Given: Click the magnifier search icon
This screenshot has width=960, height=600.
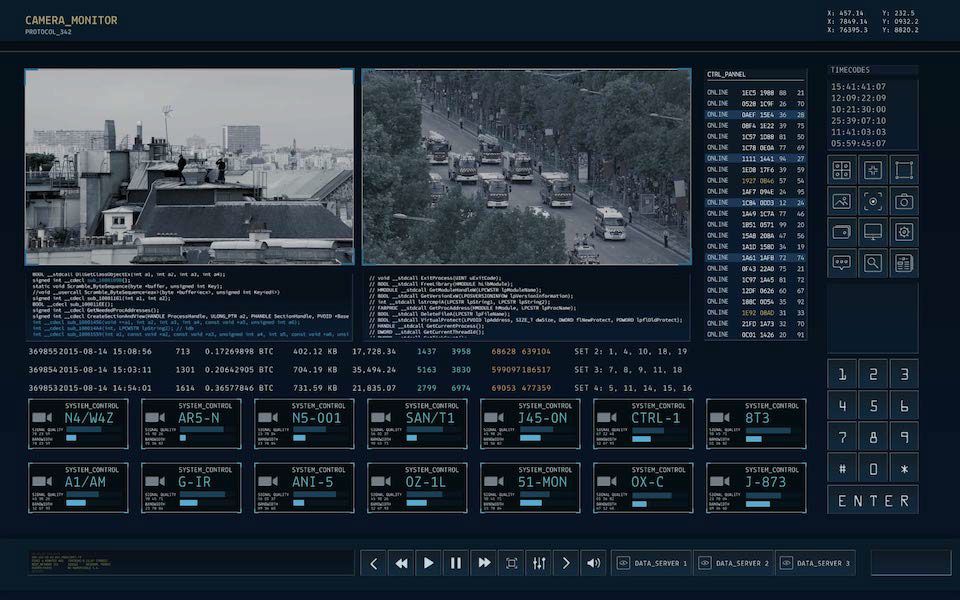Looking at the screenshot, I should click(873, 263).
